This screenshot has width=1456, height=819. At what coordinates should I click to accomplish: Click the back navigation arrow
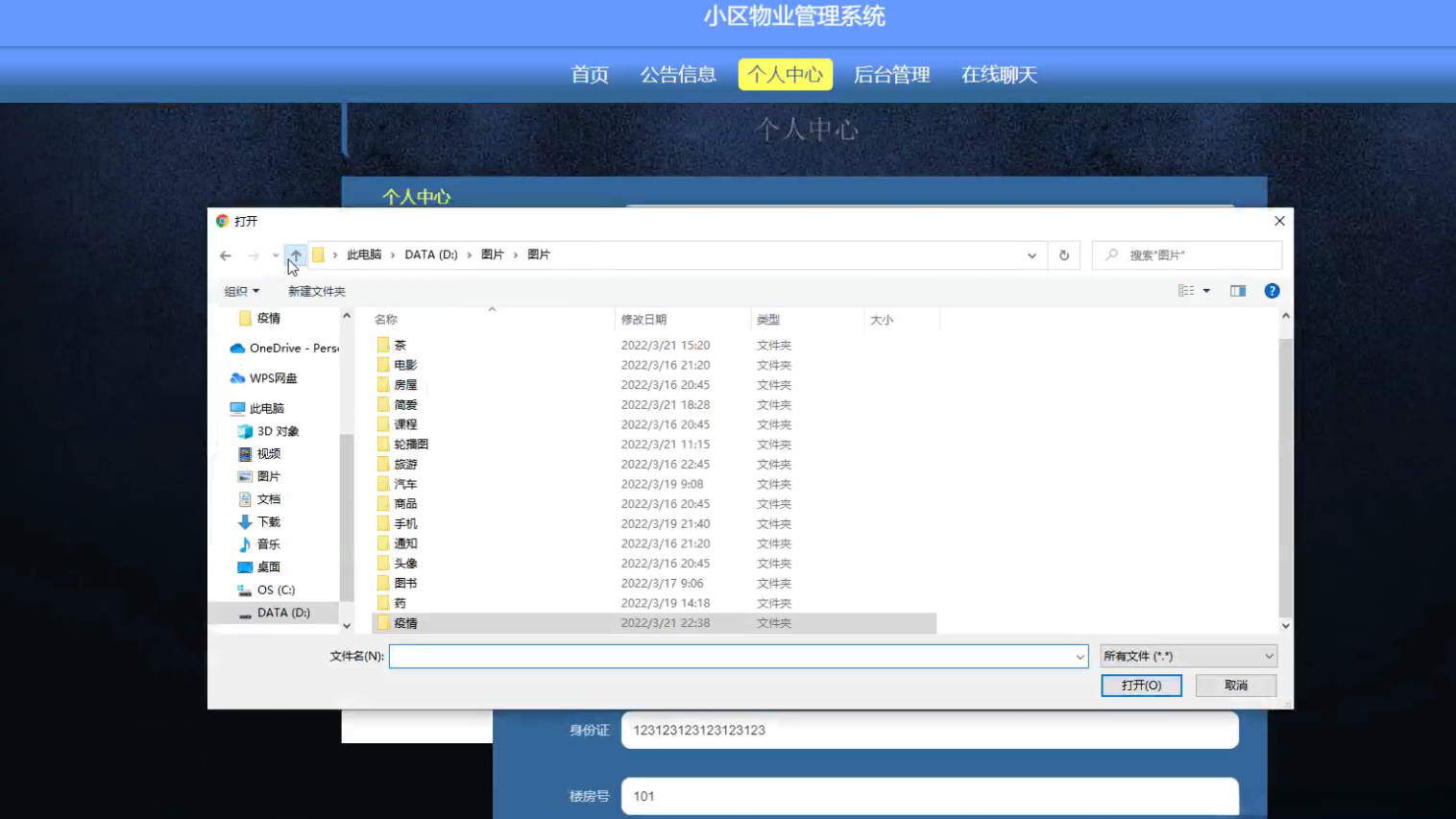click(x=225, y=254)
